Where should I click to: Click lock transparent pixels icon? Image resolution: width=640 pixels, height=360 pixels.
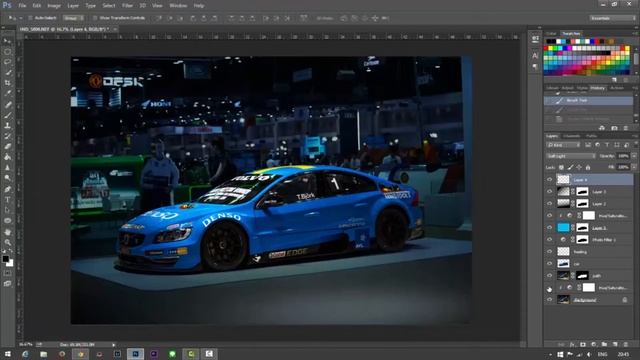pyautogui.click(x=561, y=167)
